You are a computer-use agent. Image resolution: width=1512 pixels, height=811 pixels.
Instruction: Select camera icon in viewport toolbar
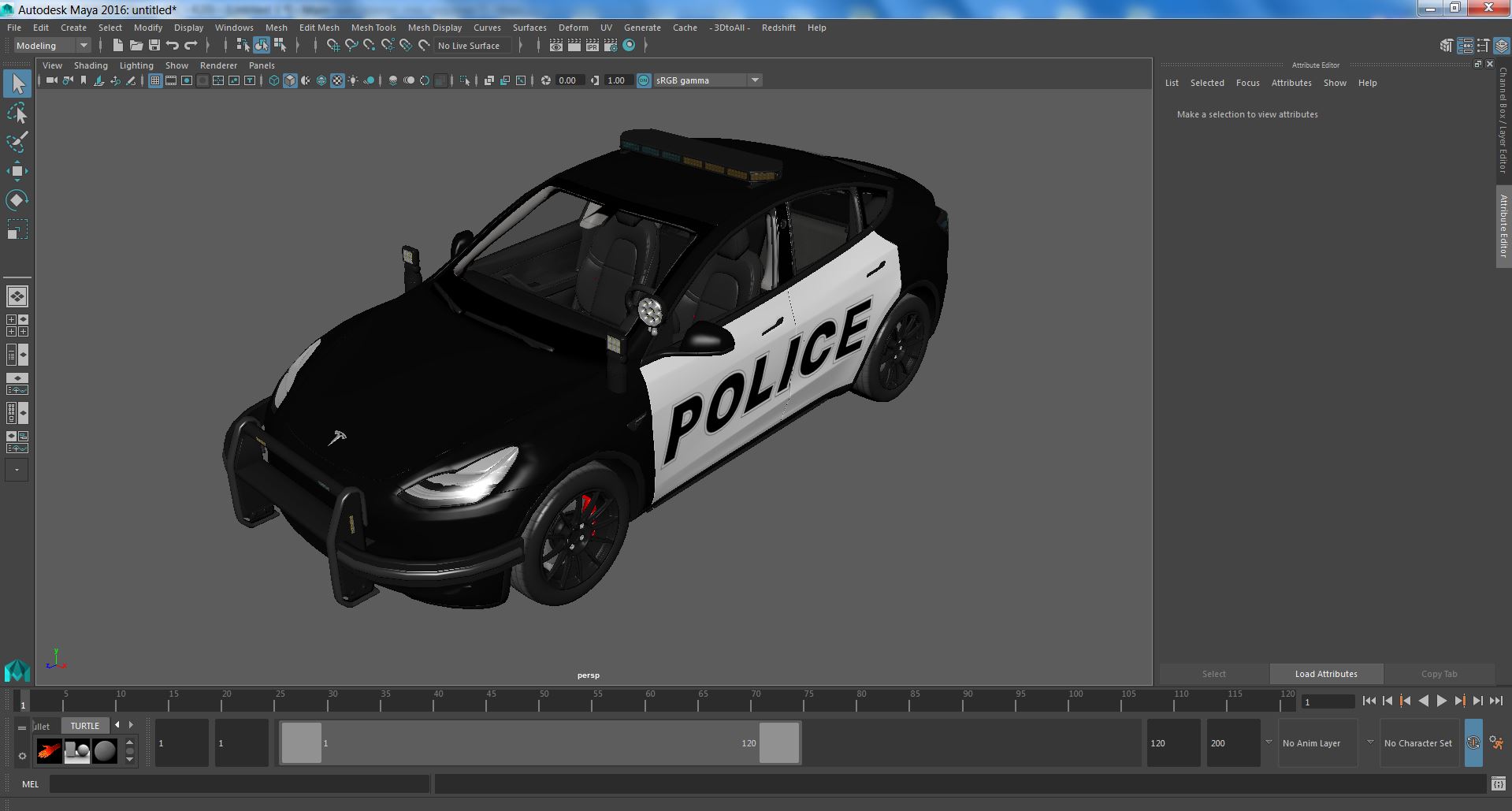coord(52,80)
